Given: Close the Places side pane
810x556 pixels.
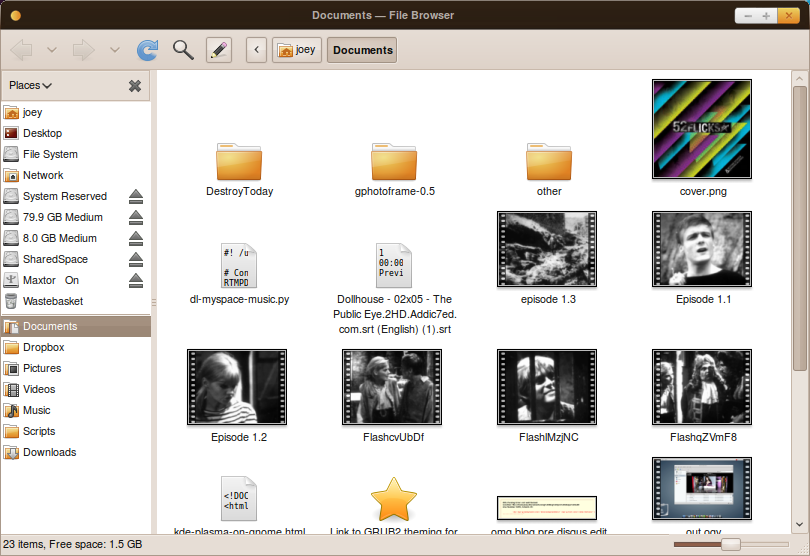Looking at the screenshot, I should tap(135, 86).
